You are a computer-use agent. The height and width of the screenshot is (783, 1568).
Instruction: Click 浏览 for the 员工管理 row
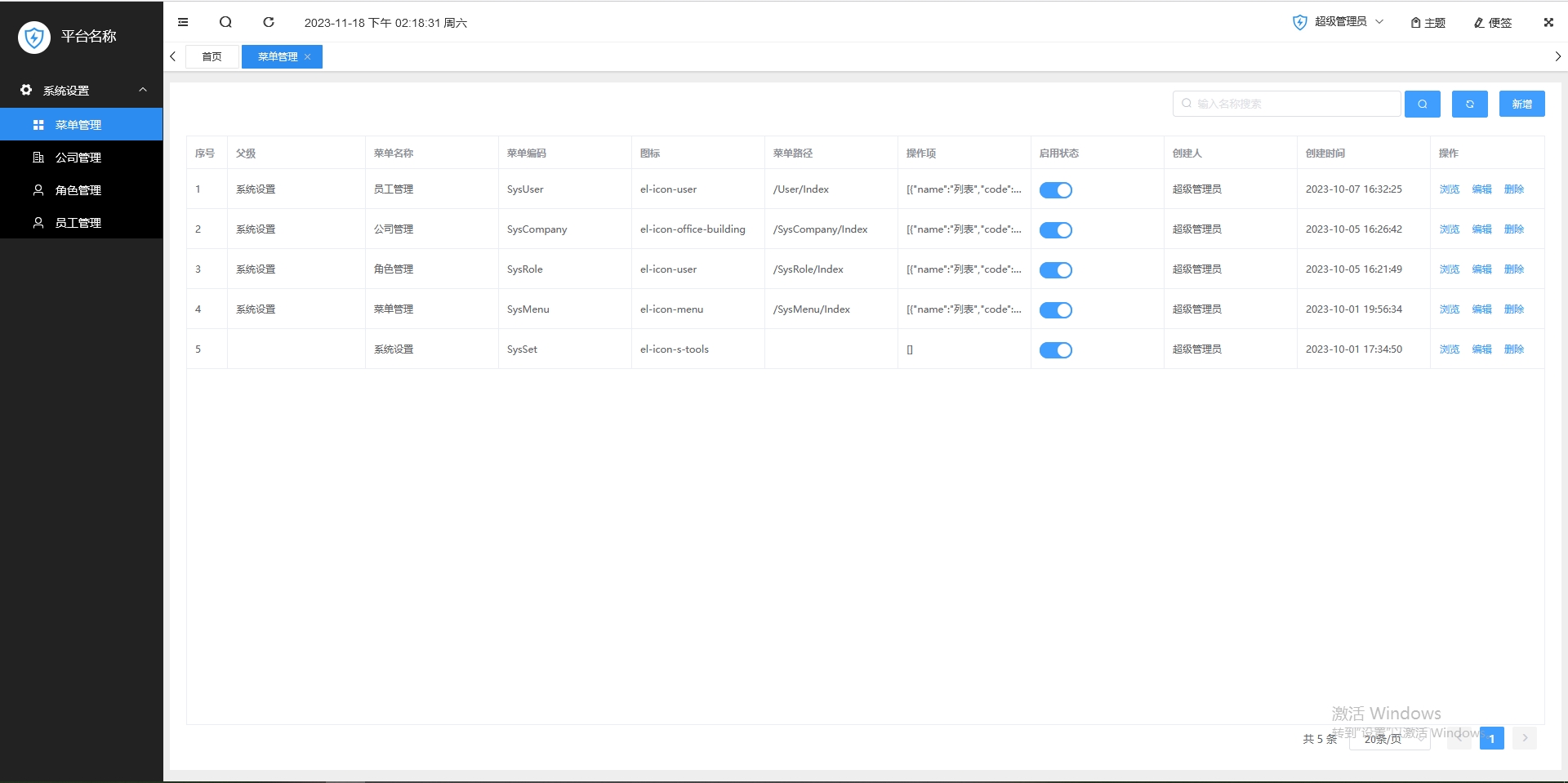click(x=1450, y=189)
